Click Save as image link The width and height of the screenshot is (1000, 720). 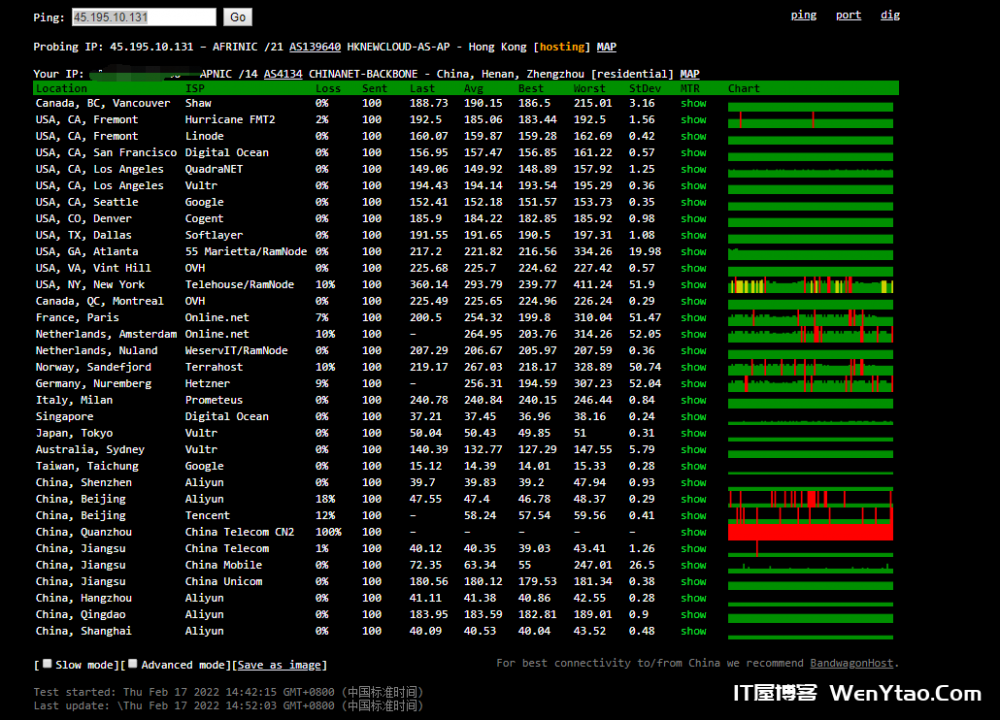tap(279, 665)
